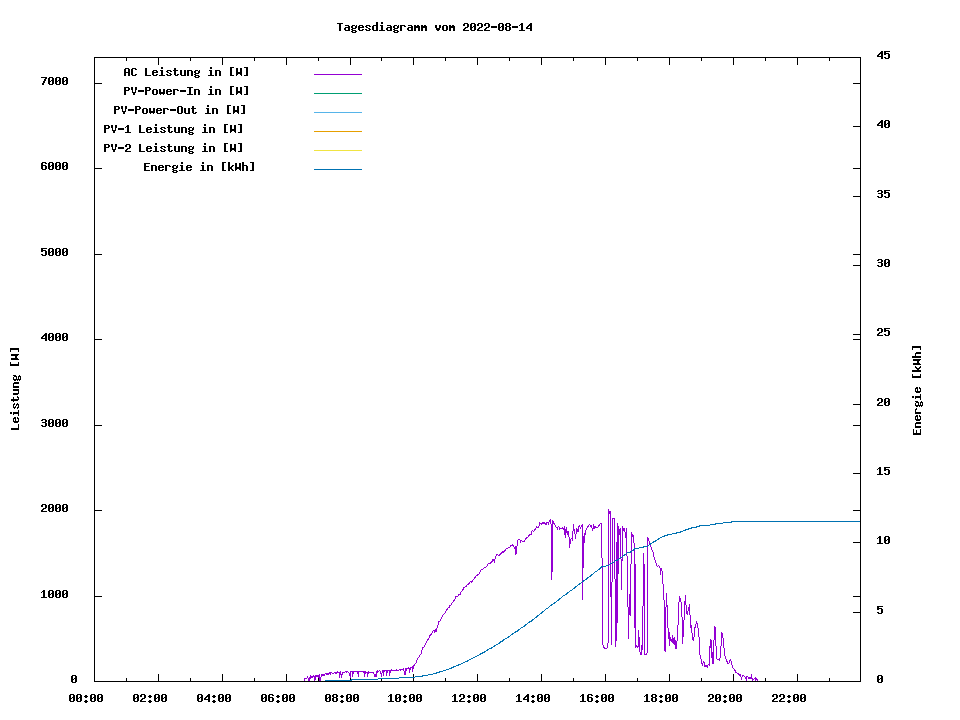Click the right axis label Energie [kWh]
Viewport: 960px width, 720px height.
click(917, 390)
